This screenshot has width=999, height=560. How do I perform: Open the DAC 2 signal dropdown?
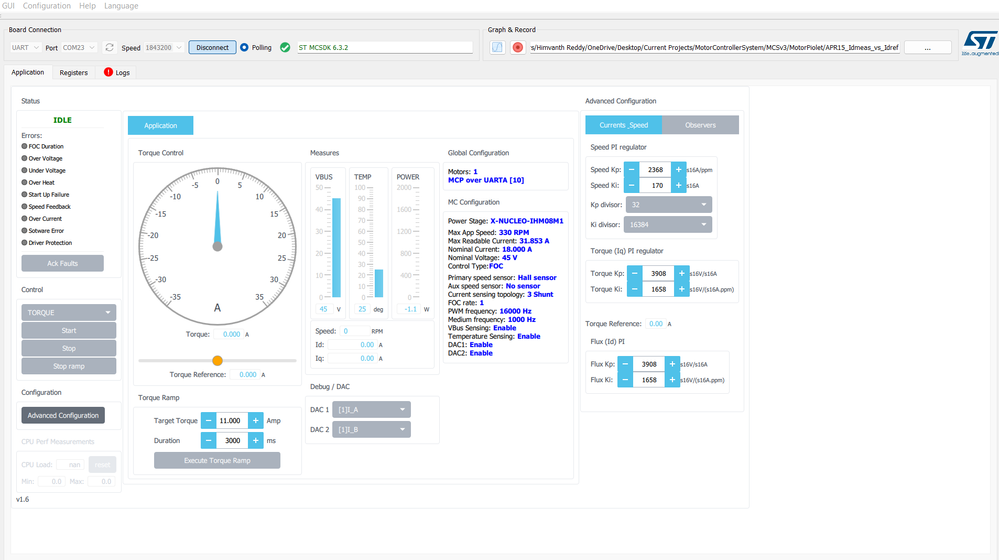pyautogui.click(x=371, y=429)
